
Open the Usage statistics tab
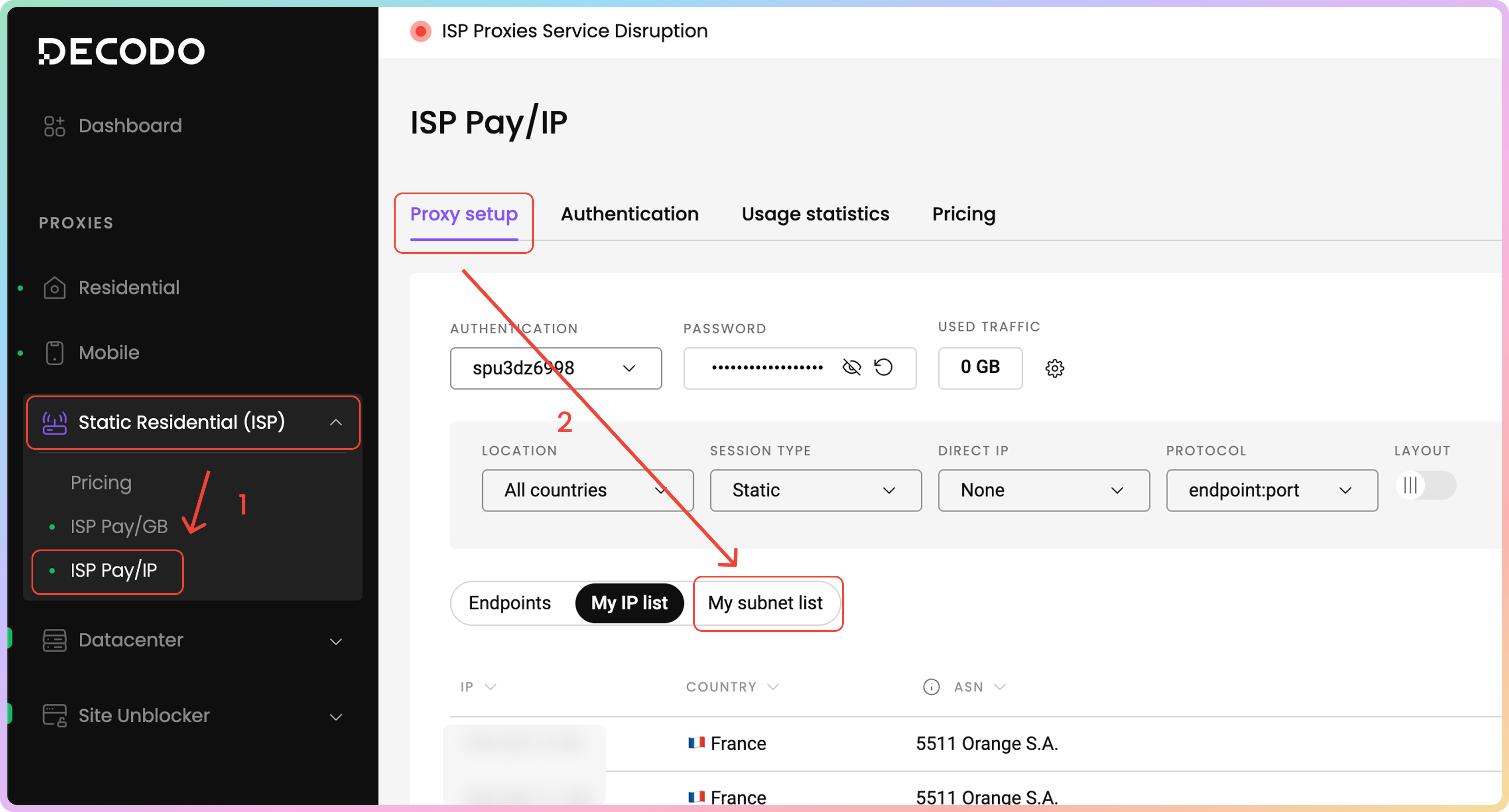(815, 214)
